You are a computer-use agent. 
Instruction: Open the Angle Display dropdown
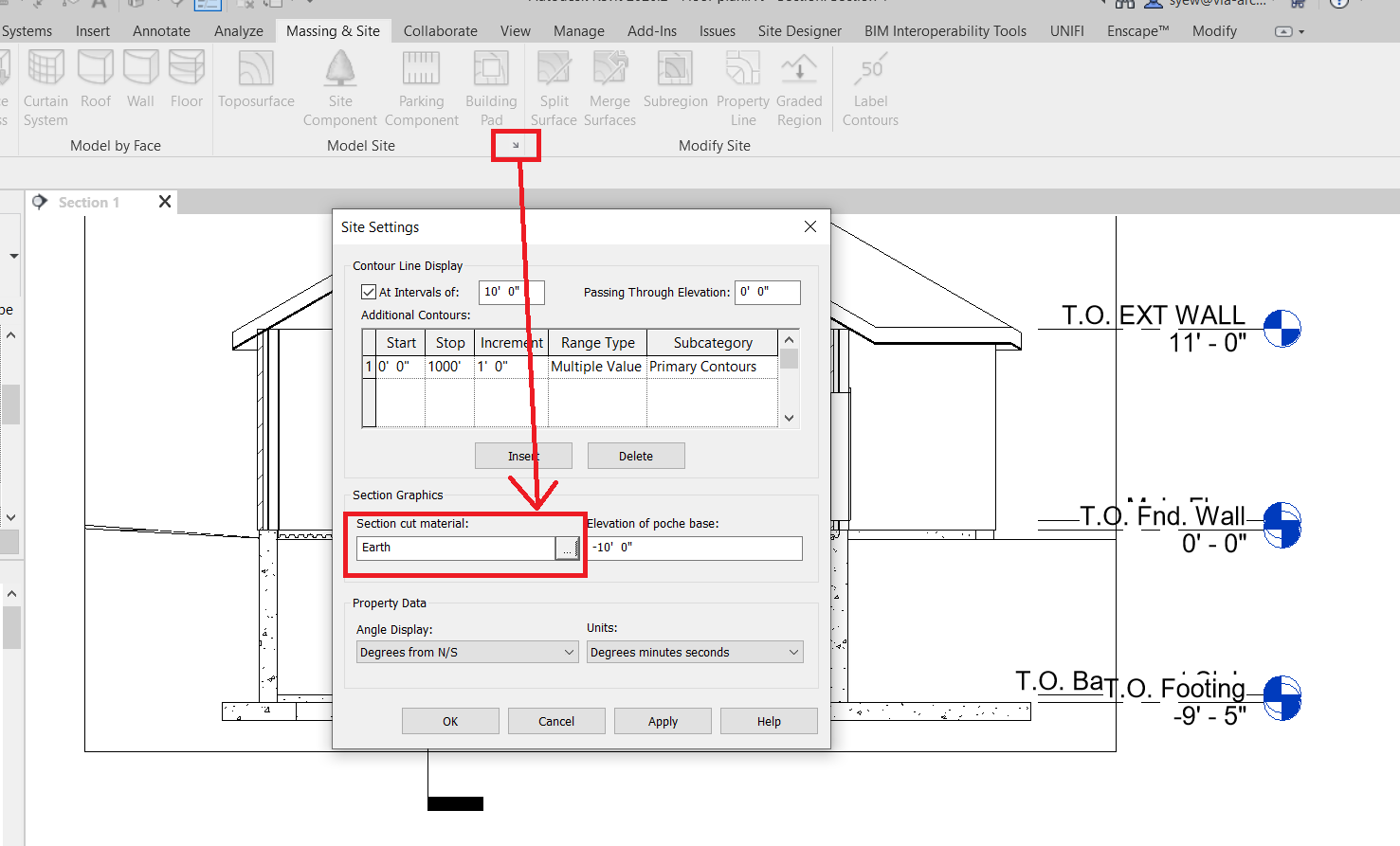[x=466, y=652]
